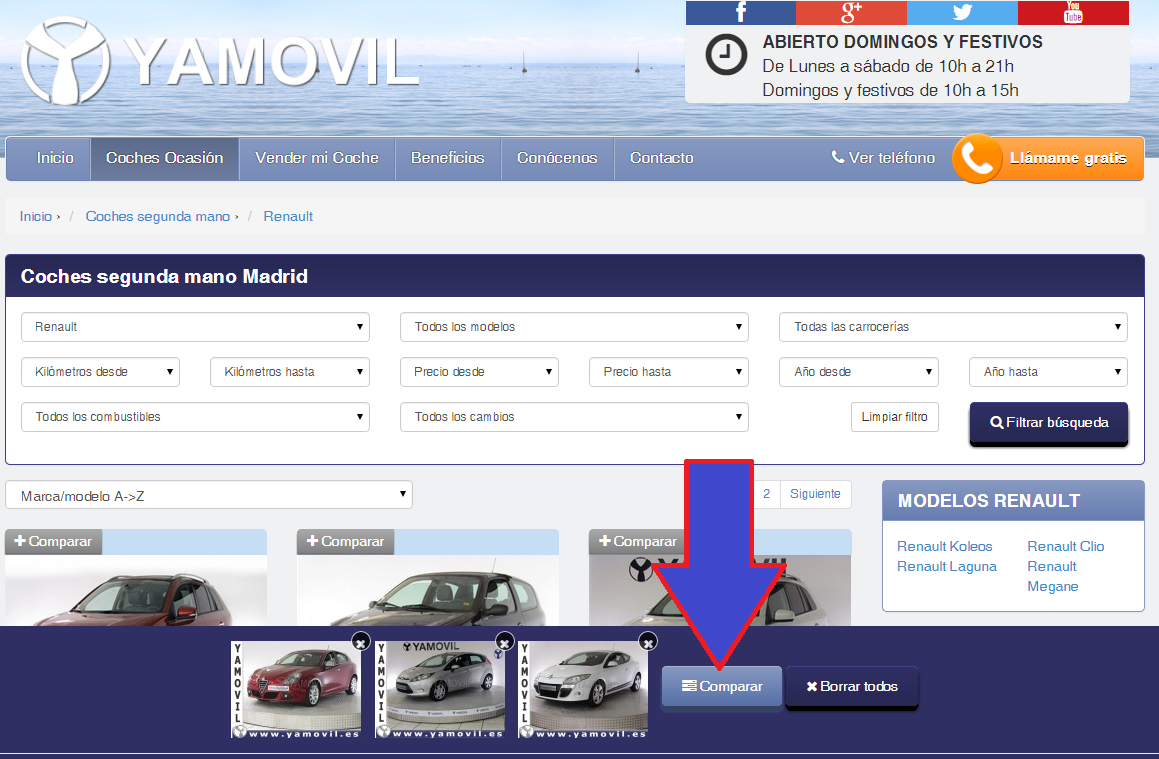The image size is (1159, 759).
Task: Switch to the Vender mi Coche menu item
Action: (x=316, y=158)
